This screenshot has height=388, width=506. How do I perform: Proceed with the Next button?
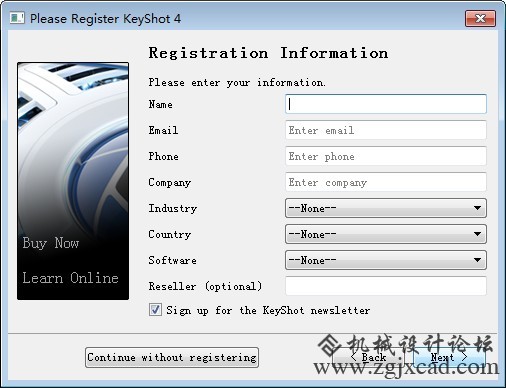449,358
